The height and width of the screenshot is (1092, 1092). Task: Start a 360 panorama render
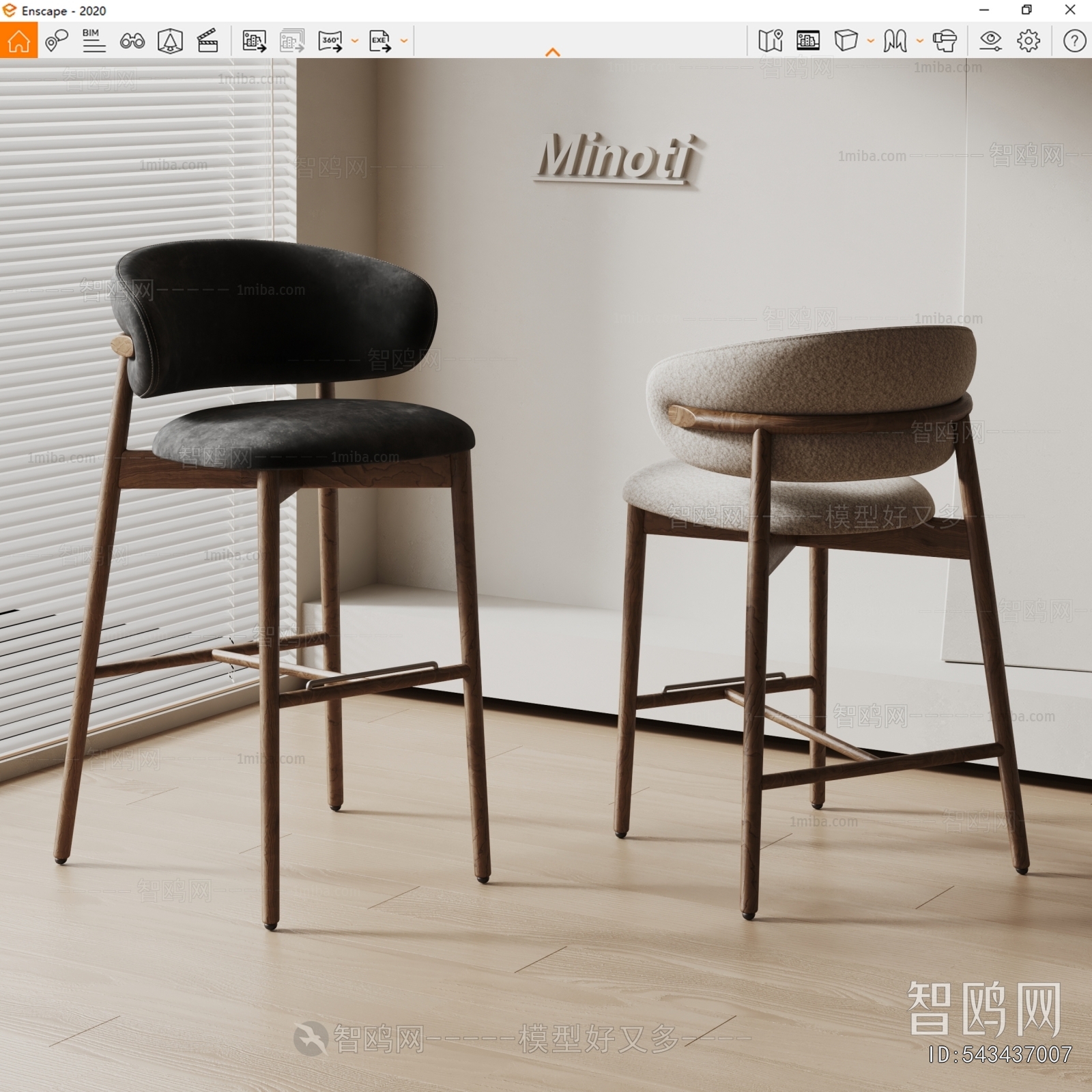[330, 41]
